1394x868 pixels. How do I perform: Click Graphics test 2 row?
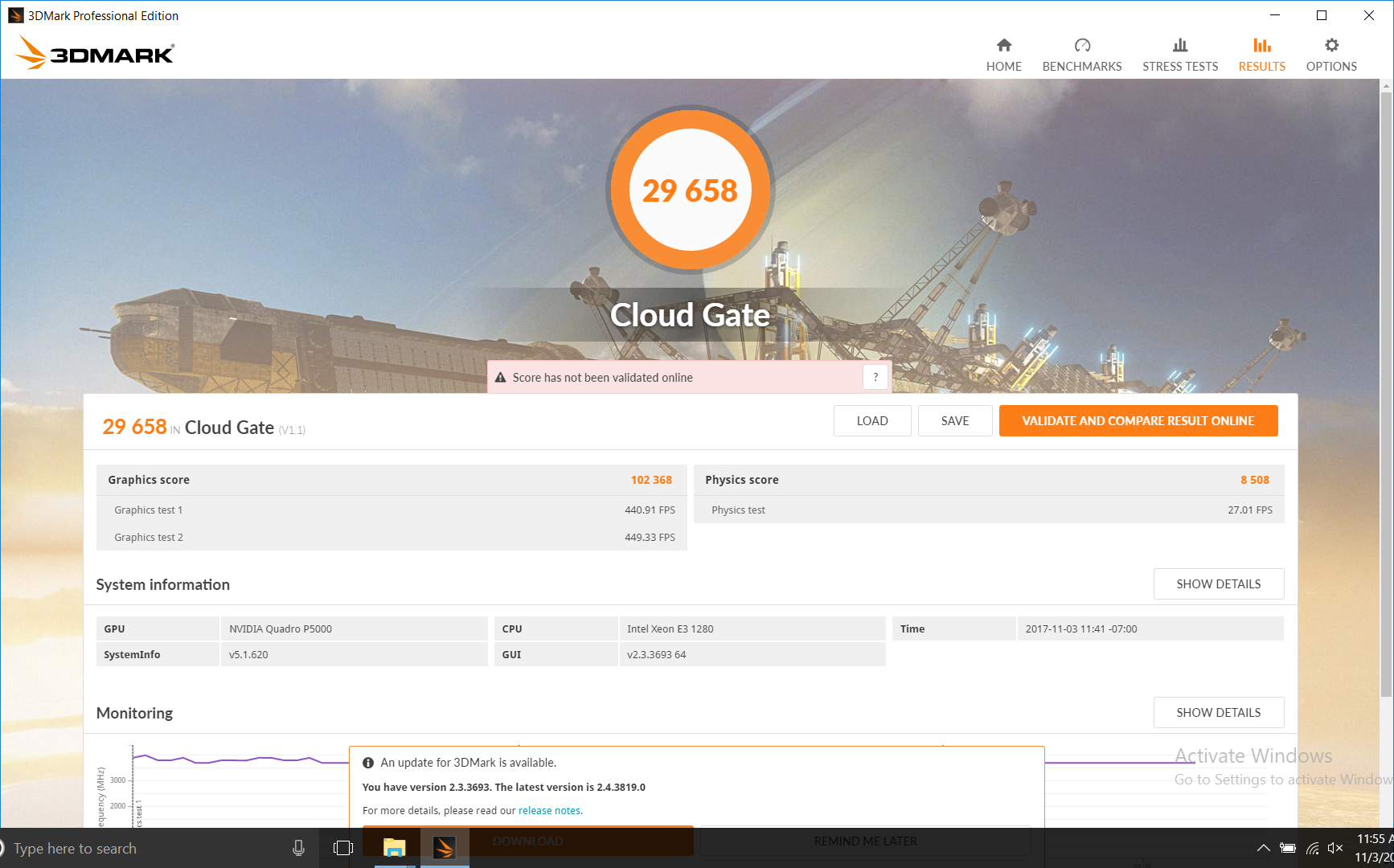392,537
